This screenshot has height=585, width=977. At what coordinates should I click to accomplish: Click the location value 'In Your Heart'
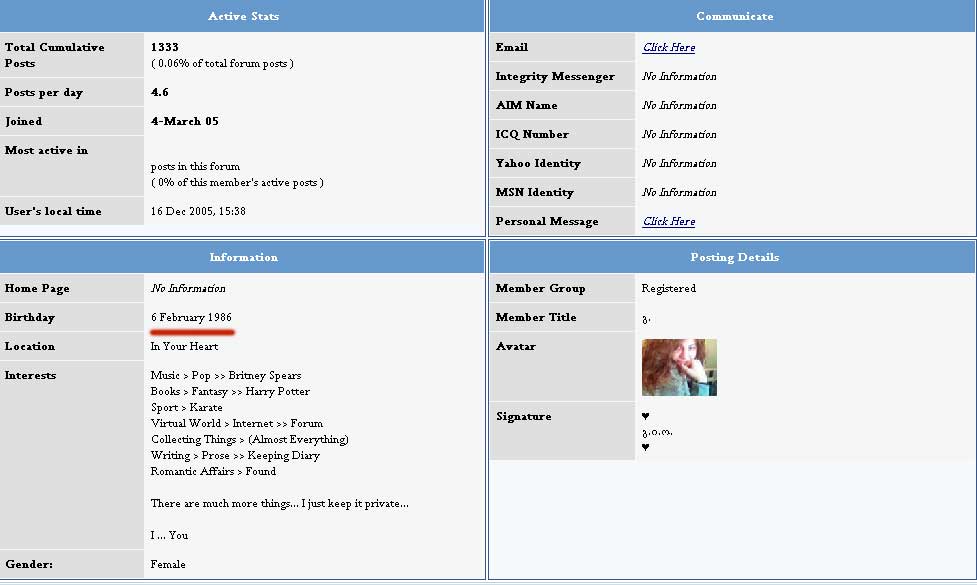pos(184,346)
